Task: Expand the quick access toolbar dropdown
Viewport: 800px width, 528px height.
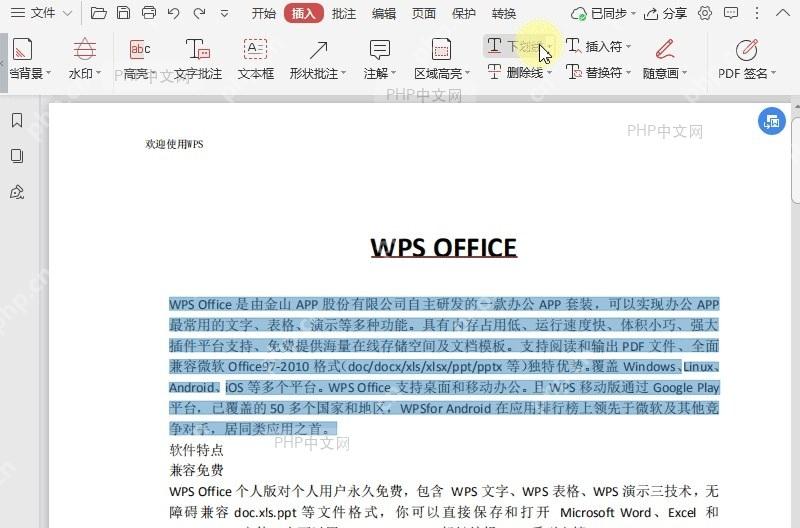Action: point(224,14)
